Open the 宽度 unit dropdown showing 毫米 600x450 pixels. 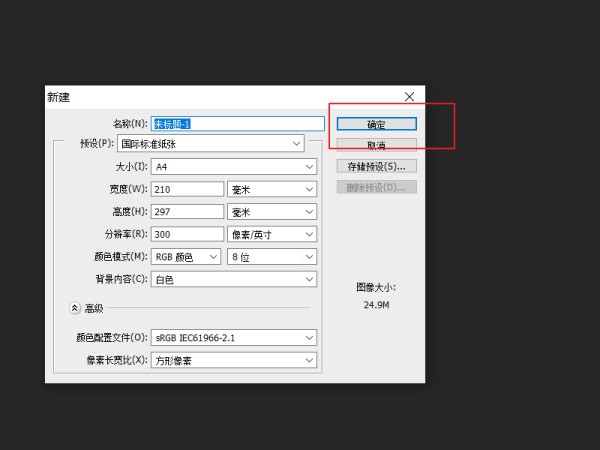[x=272, y=189]
